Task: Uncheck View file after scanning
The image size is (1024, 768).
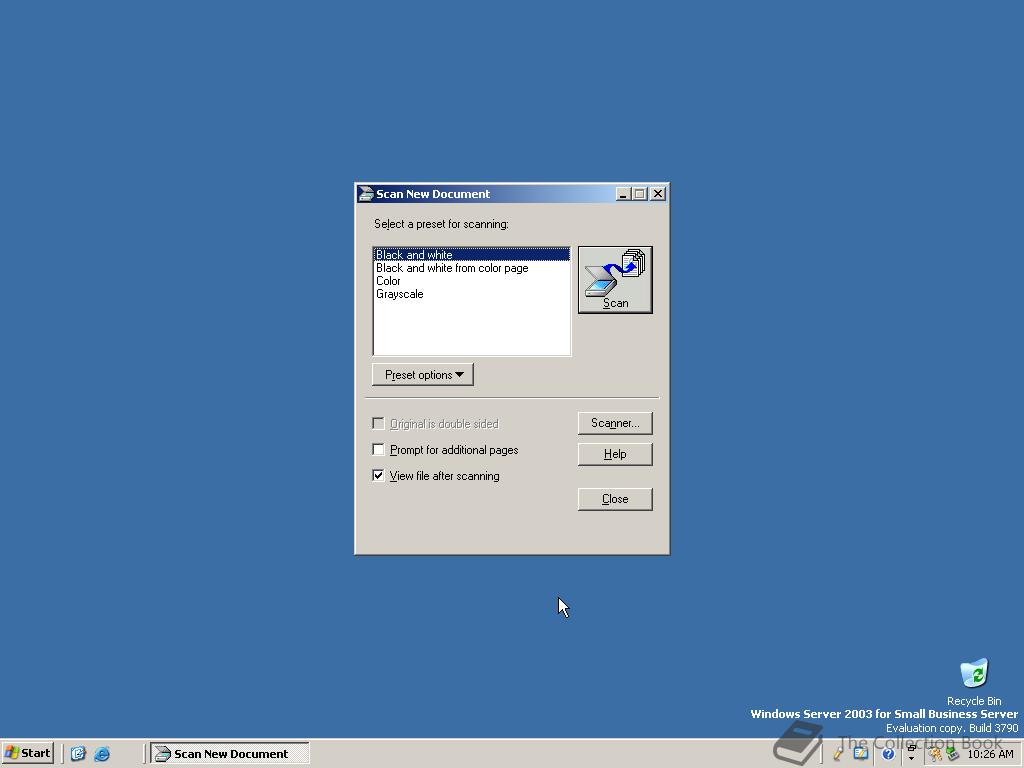Action: click(378, 475)
